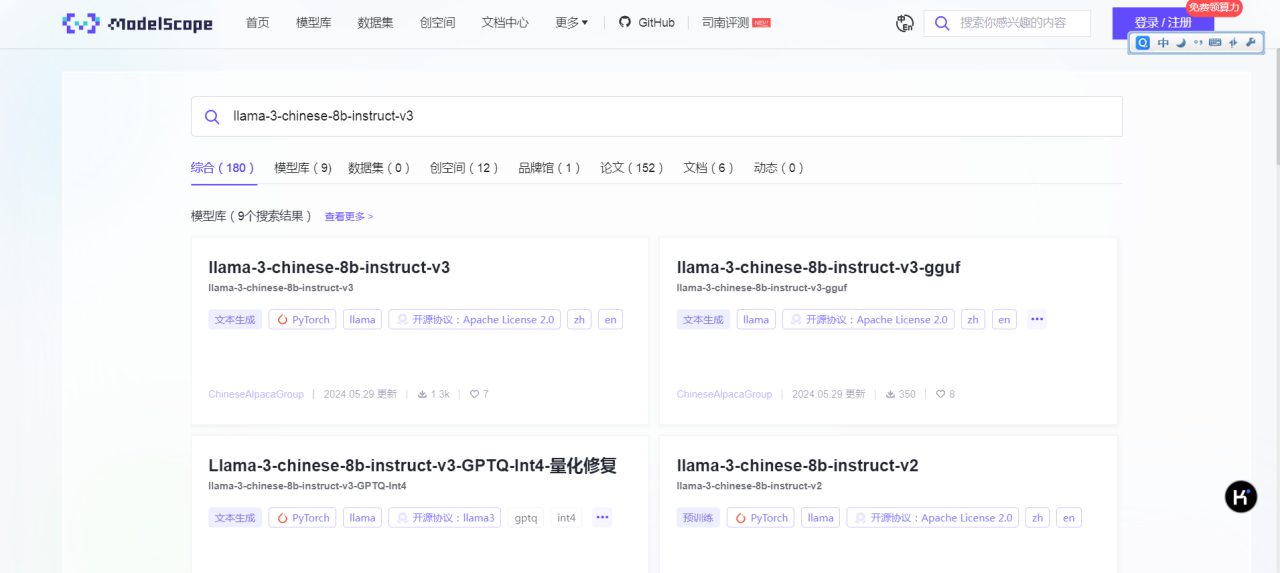Click the ModelScope logo
Viewport: 1280px width, 573px height.
click(x=137, y=23)
